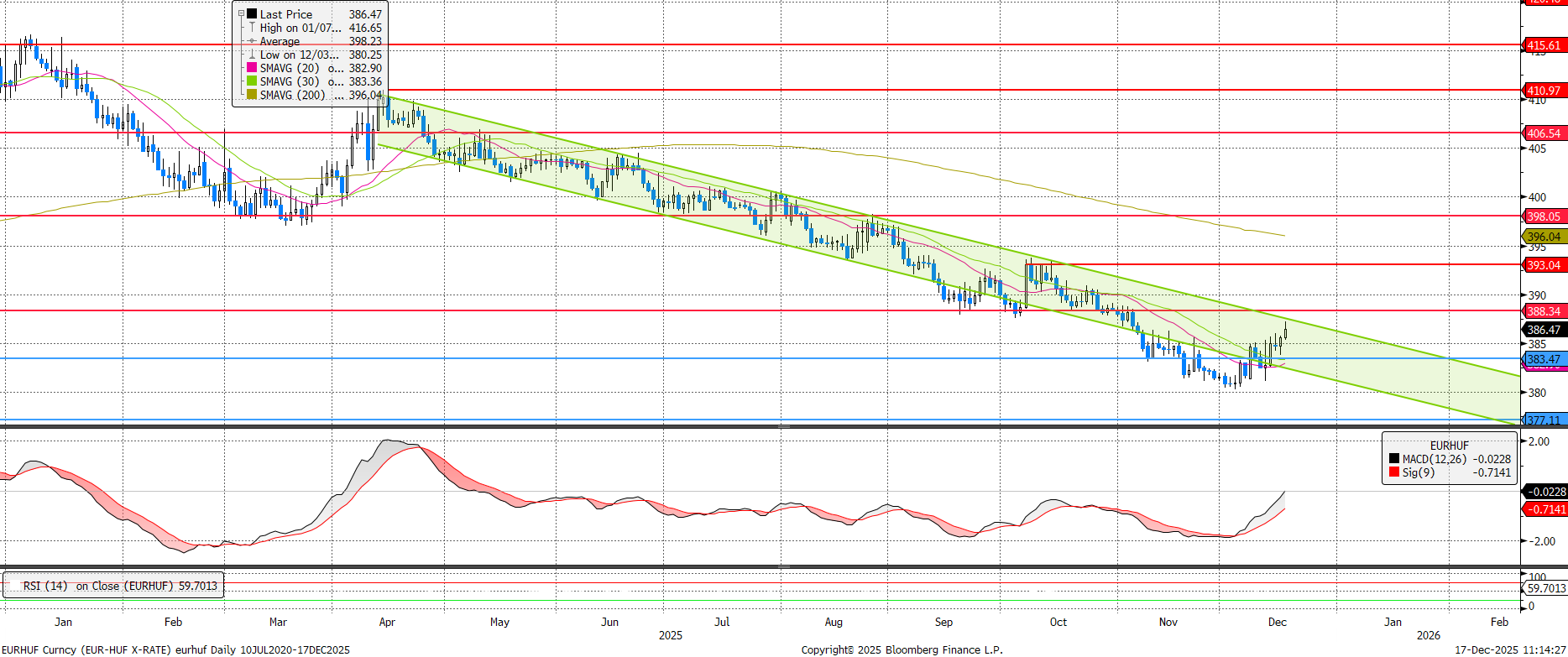1568x657 pixels.
Task: Click the High marker icon in legend
Action: coord(252,28)
